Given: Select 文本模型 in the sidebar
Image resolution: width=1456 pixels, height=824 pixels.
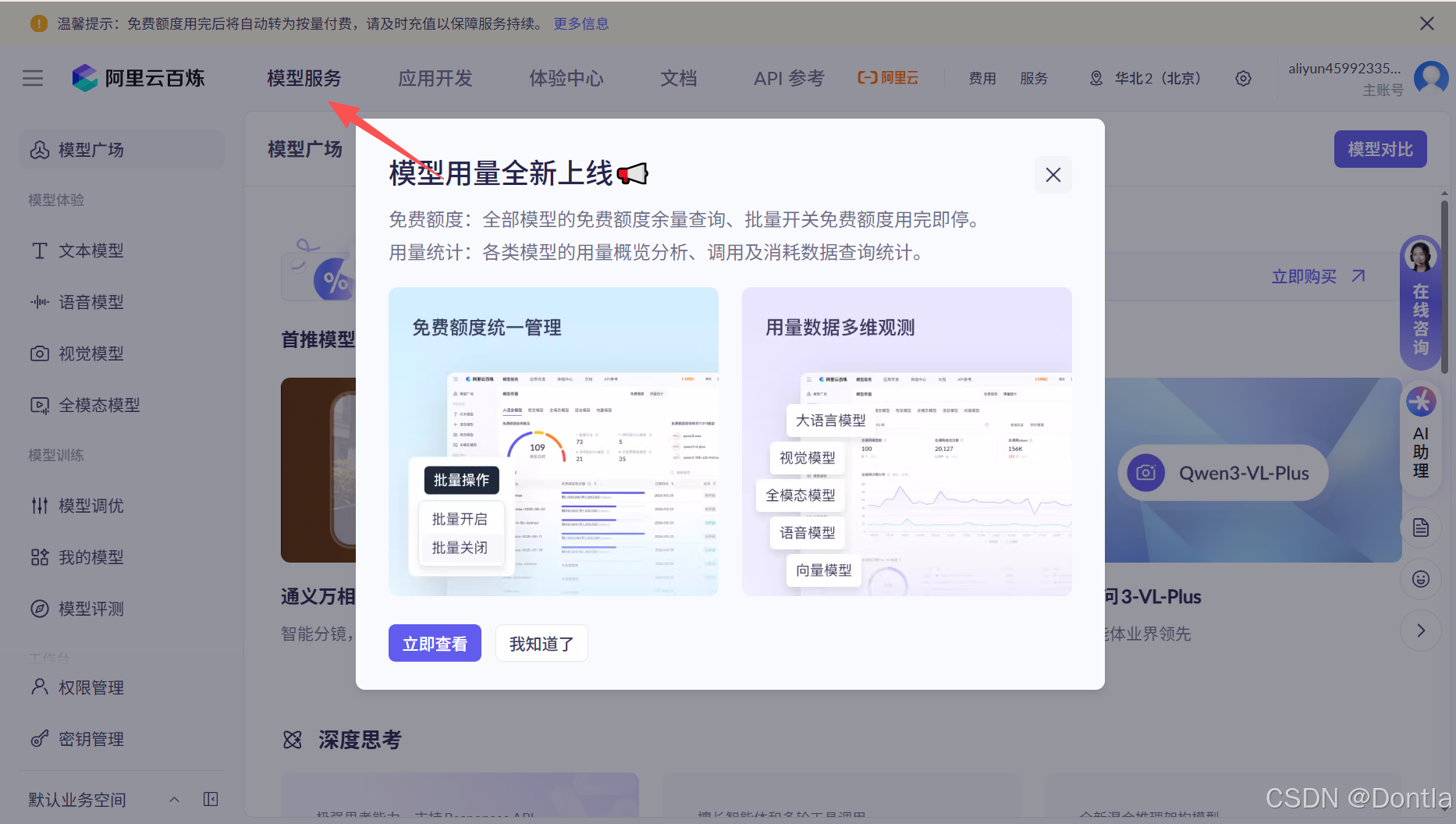Looking at the screenshot, I should click(91, 250).
